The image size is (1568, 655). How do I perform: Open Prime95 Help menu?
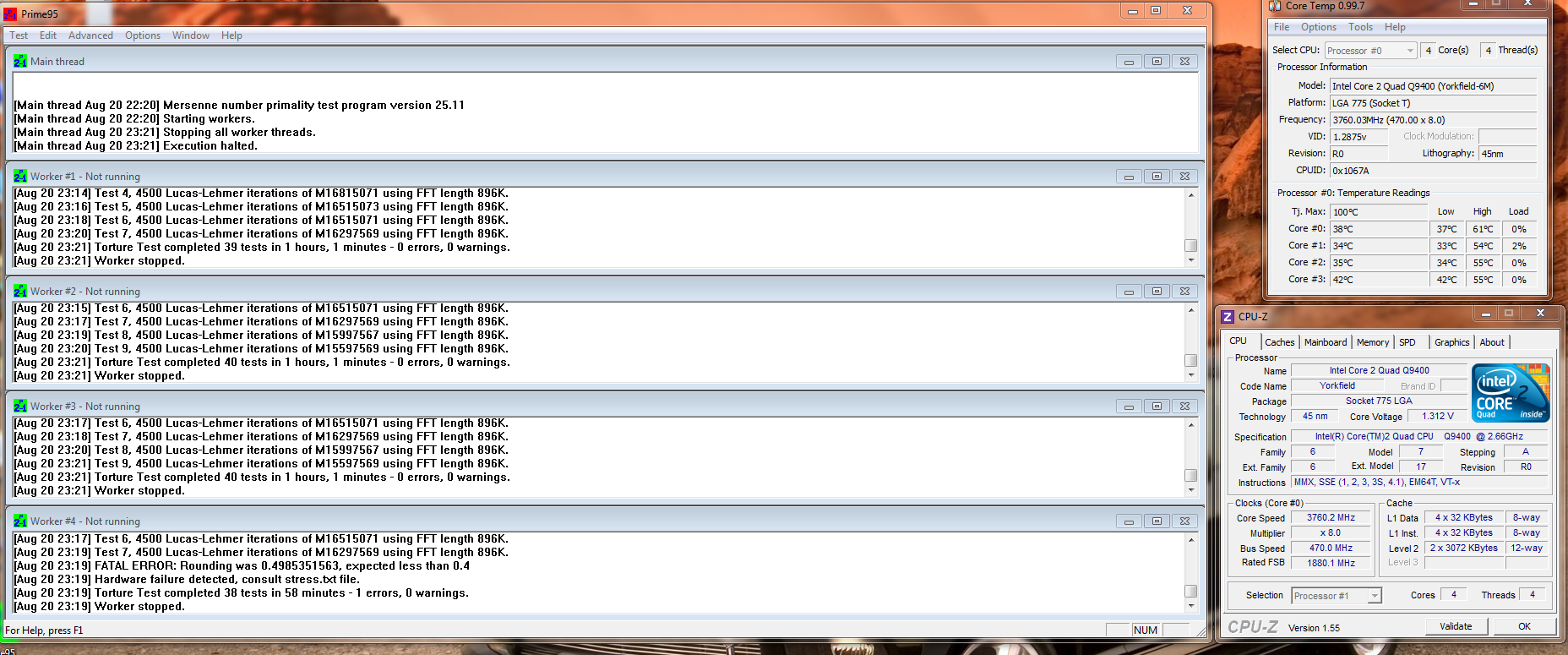click(231, 35)
